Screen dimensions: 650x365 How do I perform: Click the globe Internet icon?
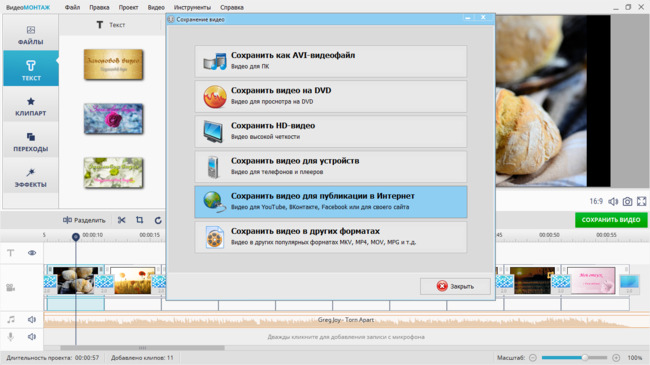pos(214,202)
